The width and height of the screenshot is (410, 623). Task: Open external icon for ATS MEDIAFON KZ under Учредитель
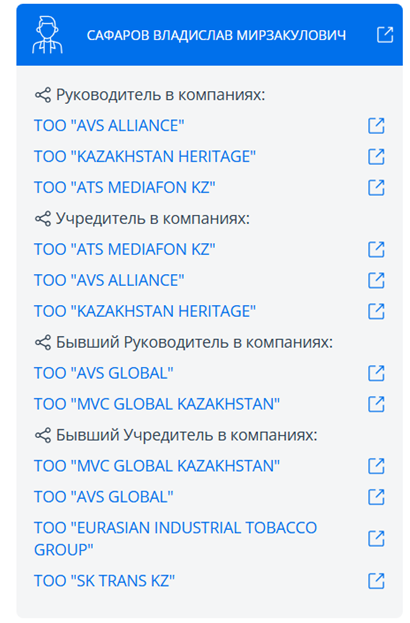[376, 250]
